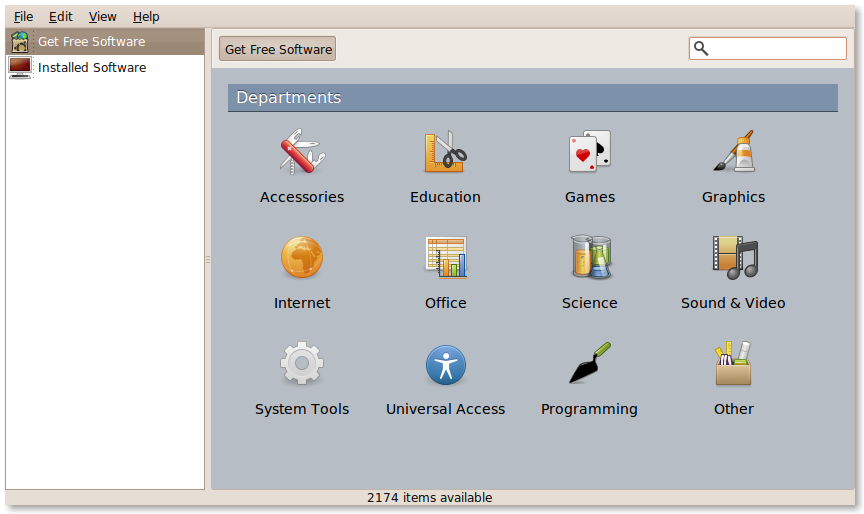Click the Get Free Software sidebar icon
Viewport: 864px width, 514px height.
20,42
